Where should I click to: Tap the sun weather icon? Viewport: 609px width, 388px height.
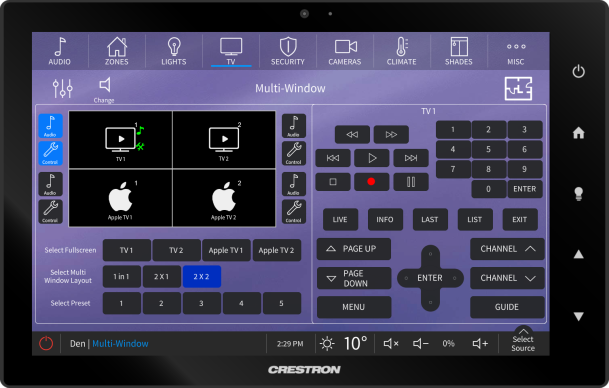[x=327, y=344]
